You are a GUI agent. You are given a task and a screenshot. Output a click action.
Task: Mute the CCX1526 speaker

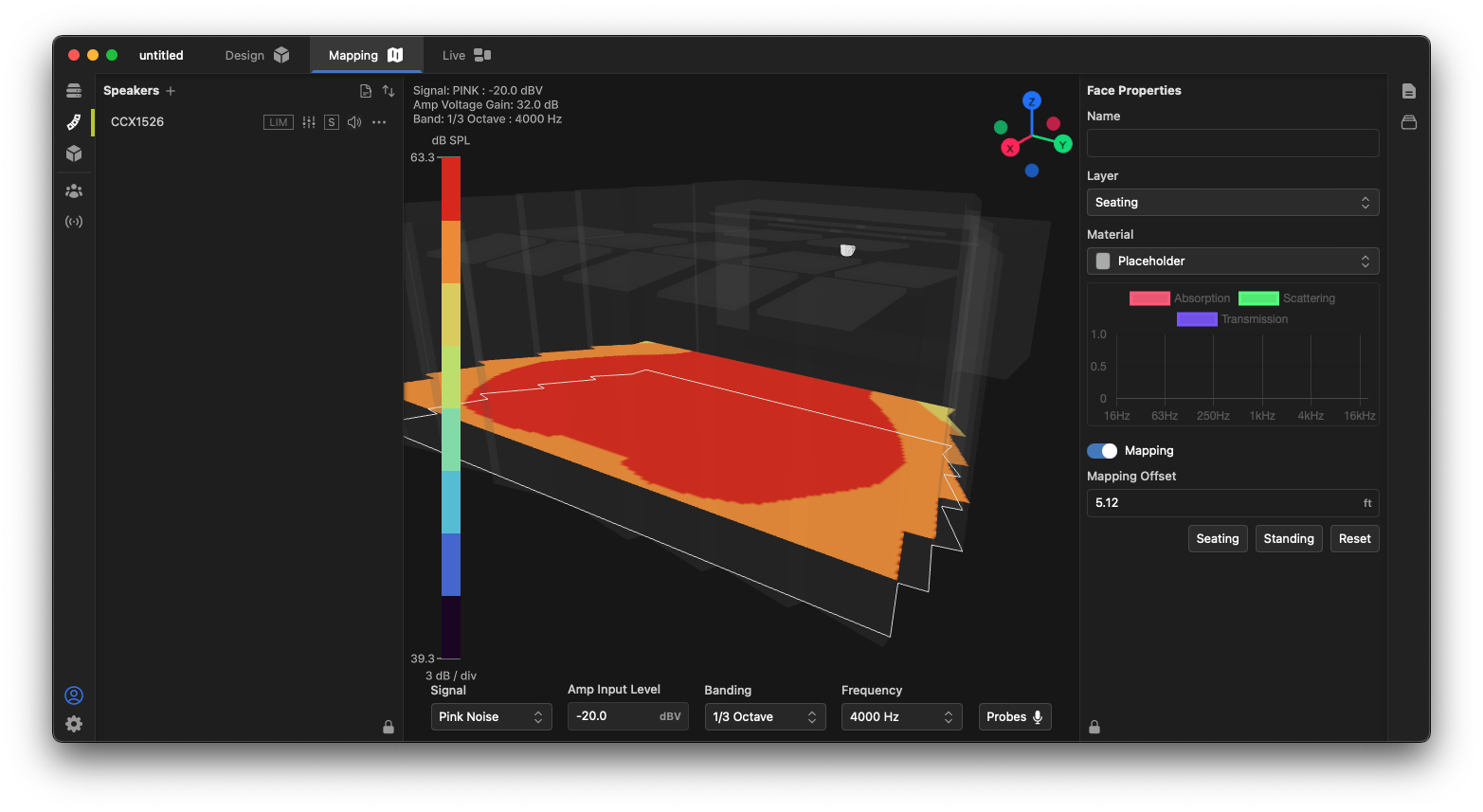(x=354, y=122)
